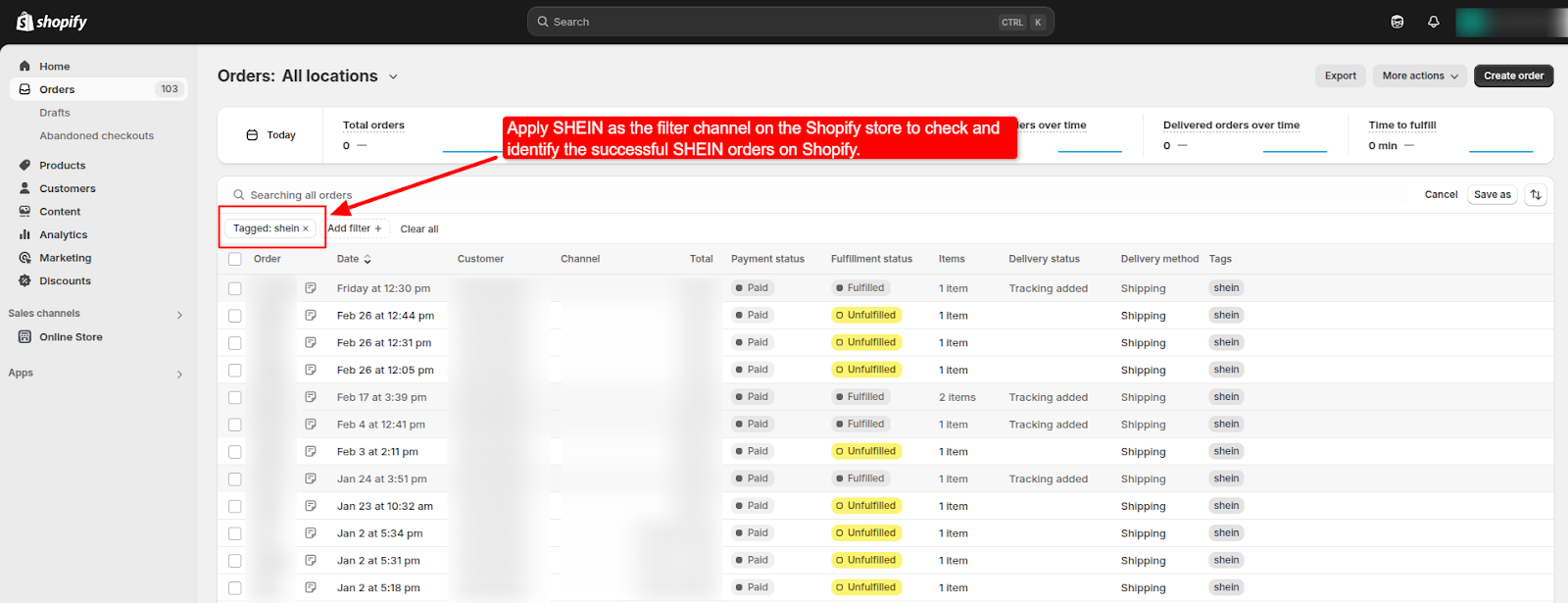Check the Jan 2 at 5:31 pm order
1568x603 pixels.
(235, 561)
